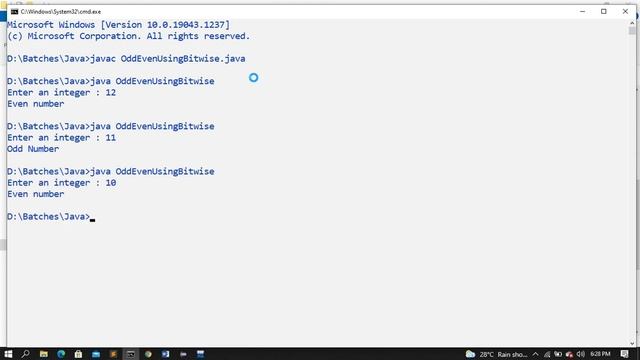Open Microsoft Edge from the taskbar
This screenshot has height=360, width=640.
click(x=61, y=354)
